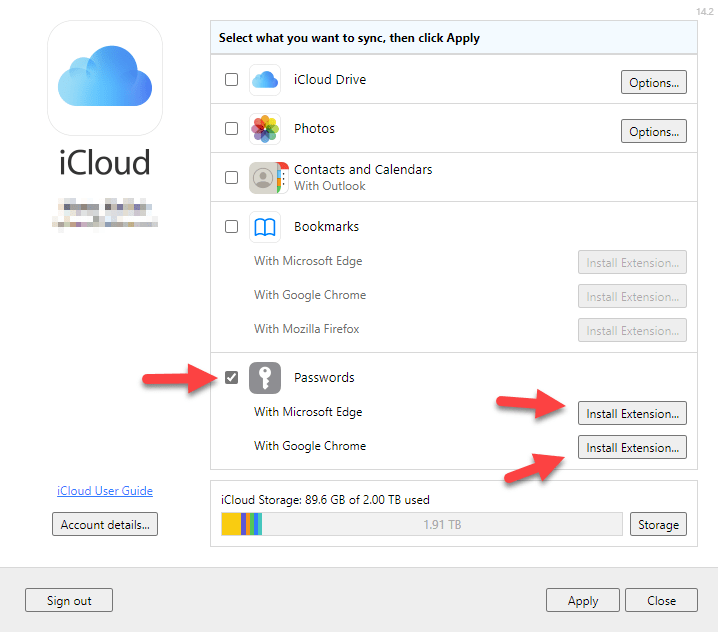Screen dimensions: 718x632
Task: Open the Storage button
Action: pyautogui.click(x=658, y=524)
